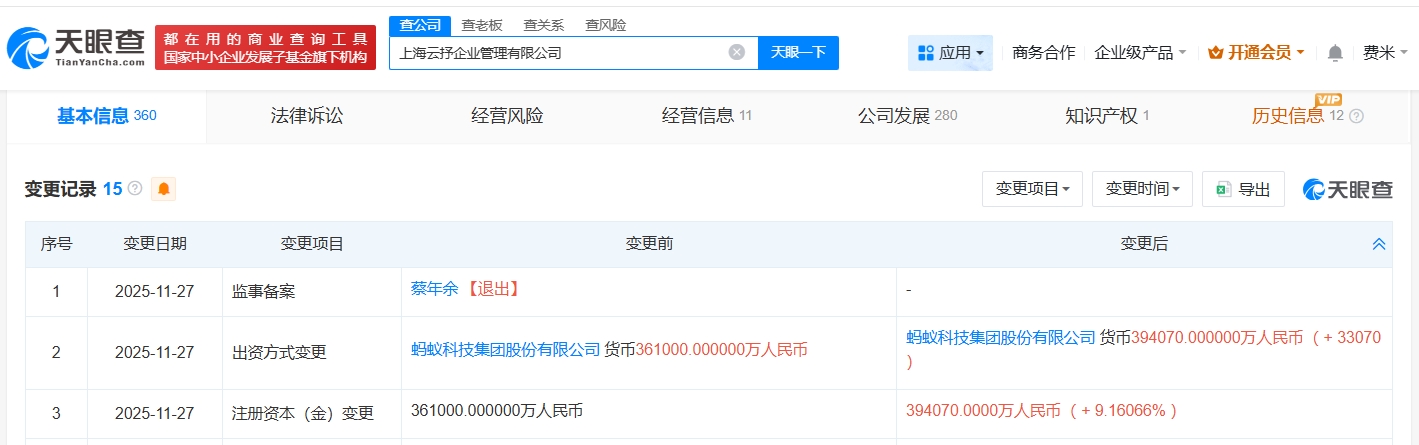Open the 开通会员 membership dropdown
1419x445 pixels.
[x=1256, y=53]
